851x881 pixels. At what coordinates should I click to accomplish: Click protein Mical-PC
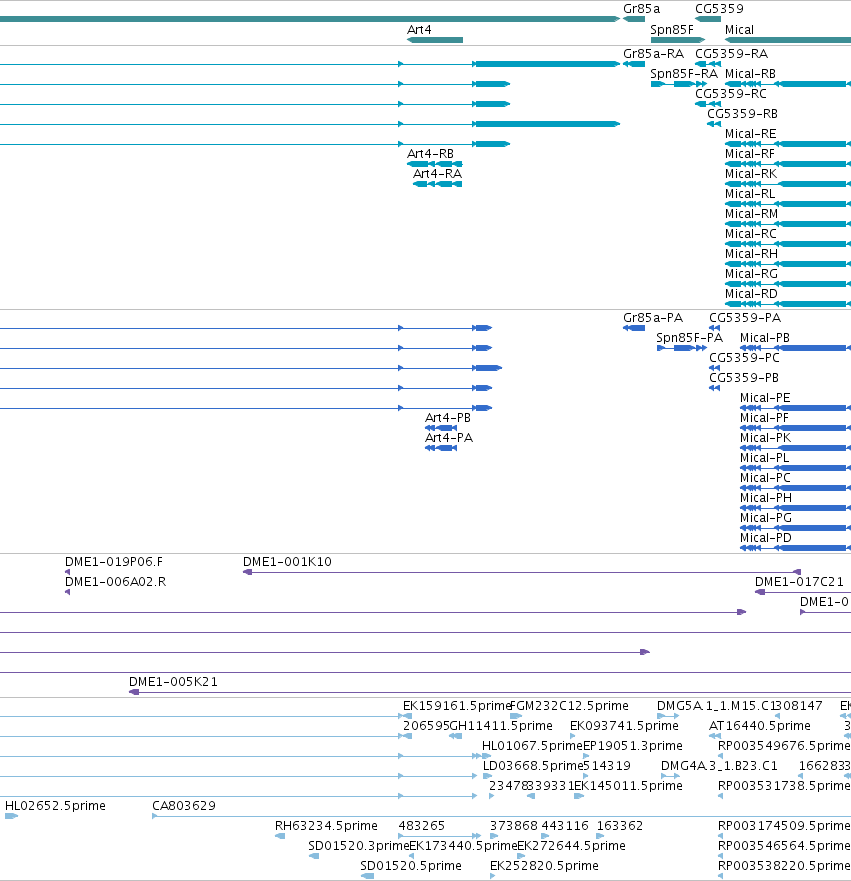coord(795,488)
